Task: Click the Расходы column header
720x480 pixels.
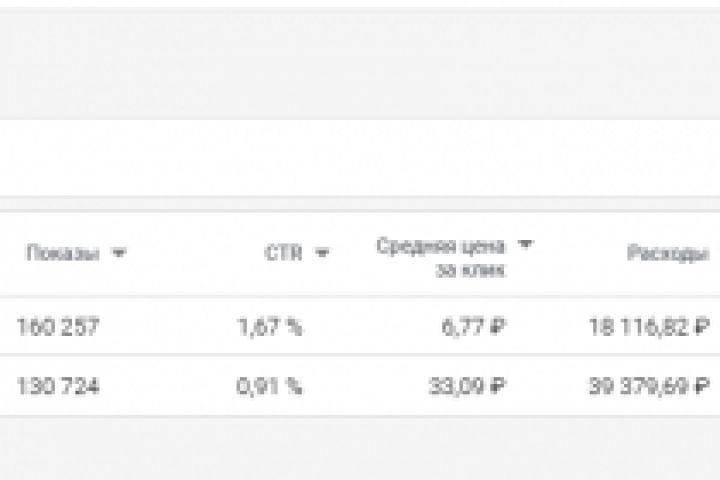Action: tap(668, 254)
